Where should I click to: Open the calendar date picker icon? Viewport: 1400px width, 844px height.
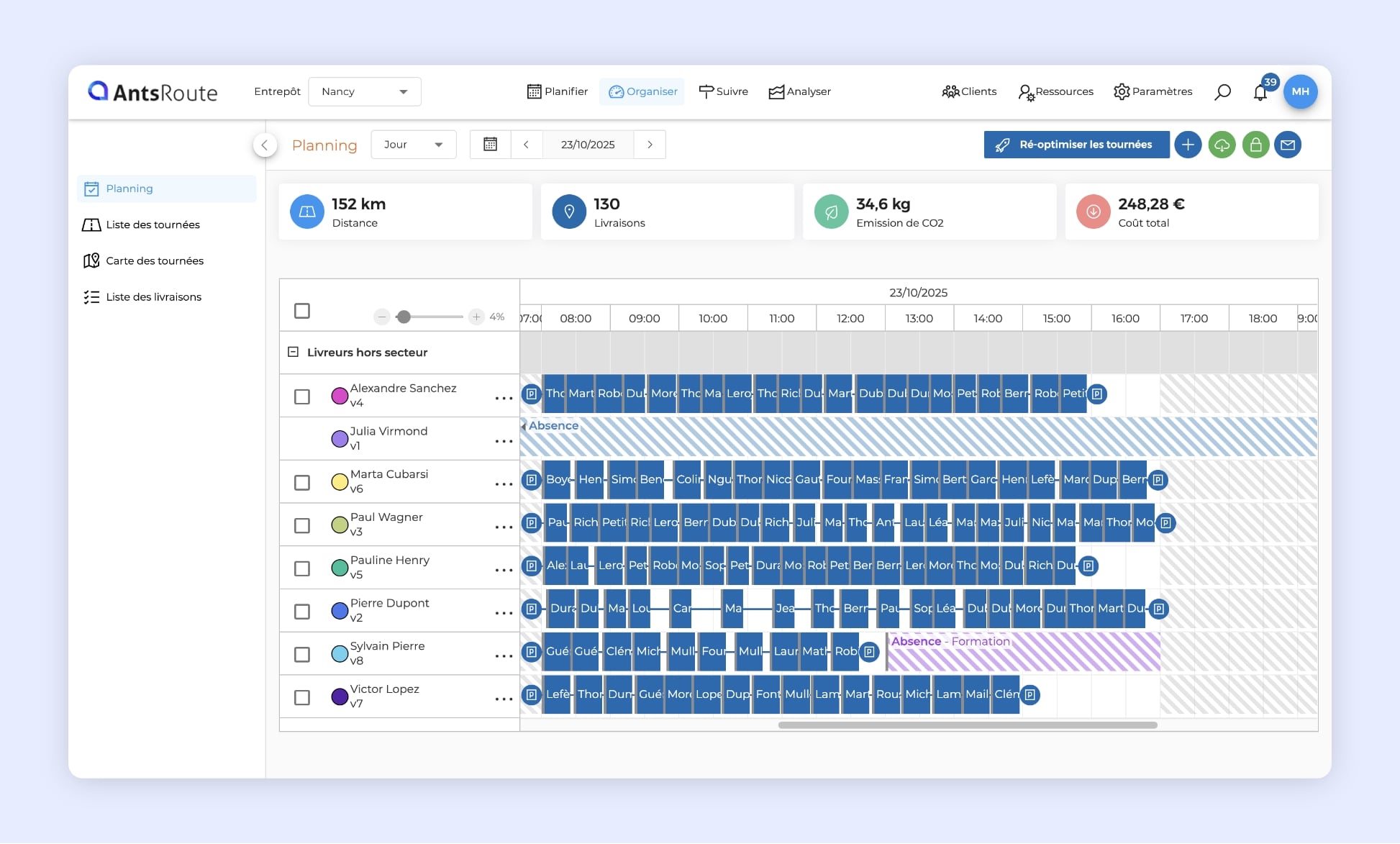[x=490, y=145]
